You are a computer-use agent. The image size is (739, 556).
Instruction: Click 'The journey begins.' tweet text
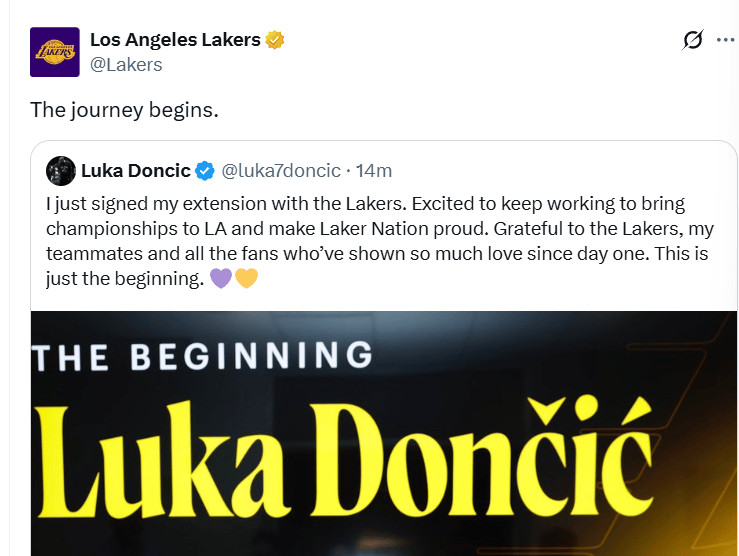(124, 110)
